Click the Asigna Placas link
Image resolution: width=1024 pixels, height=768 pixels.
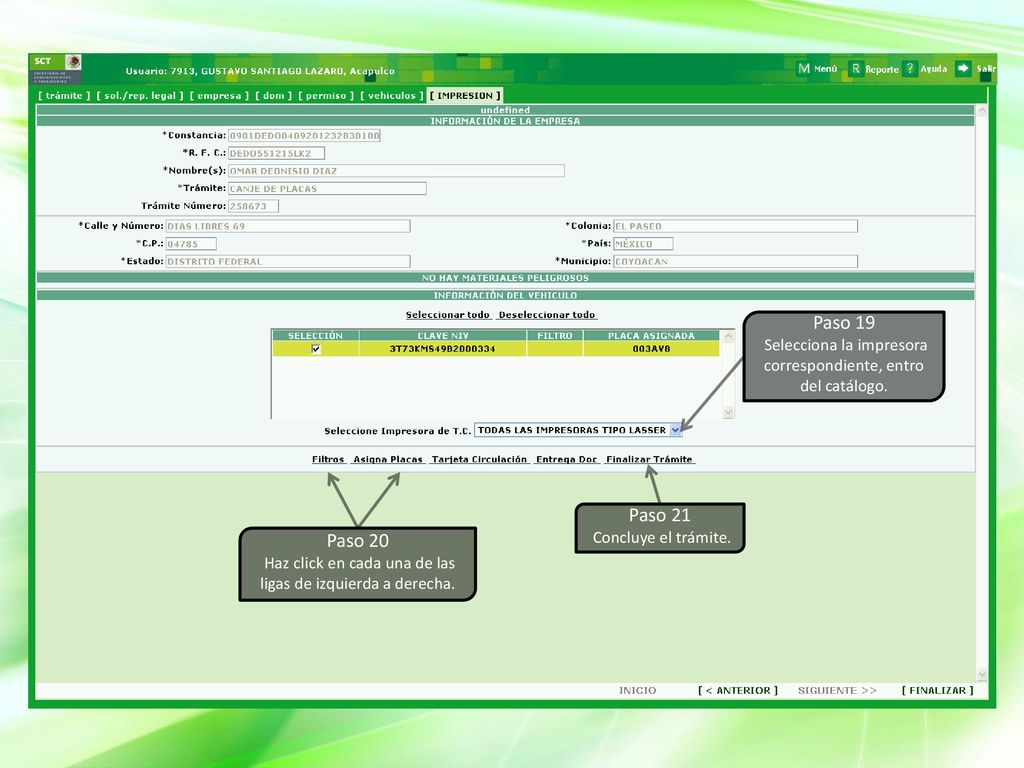point(388,459)
